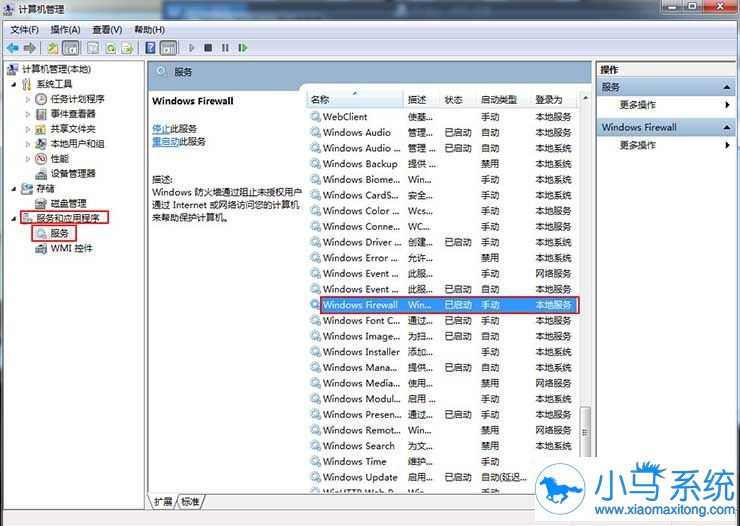The height and width of the screenshot is (526, 740).
Task: Select the WebClient service row
Action: point(443,117)
